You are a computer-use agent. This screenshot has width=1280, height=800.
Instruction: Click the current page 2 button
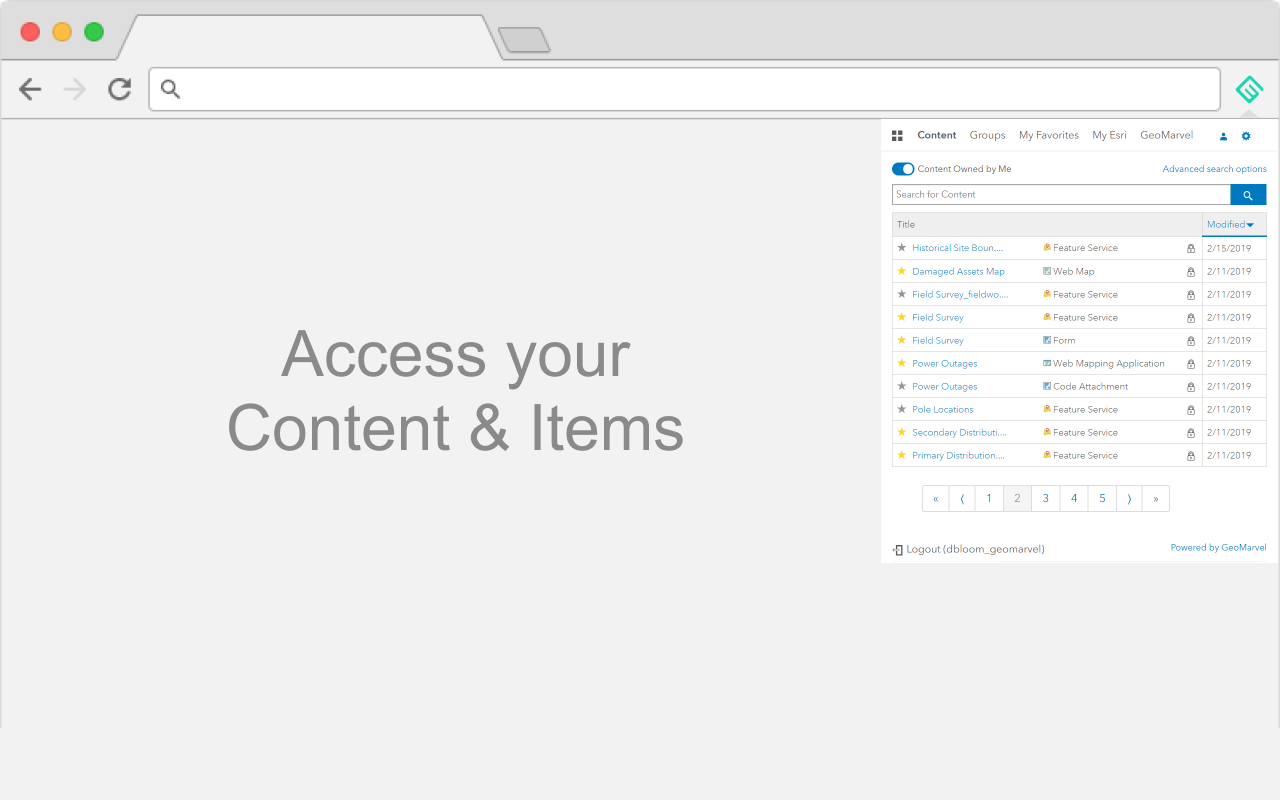(x=1017, y=499)
